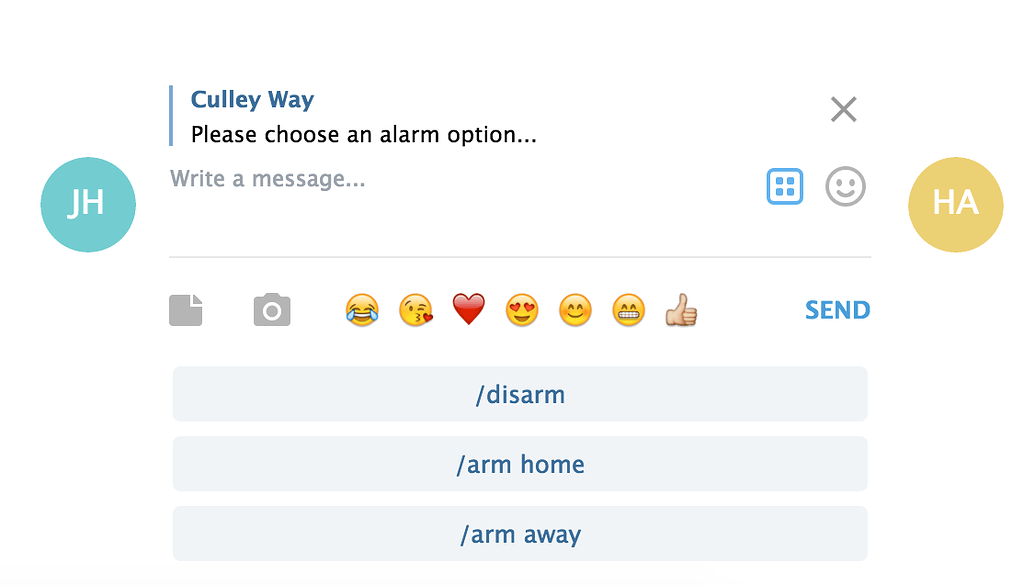The height and width of the screenshot is (585, 1035).
Task: Insert the heart-eyes emoji shortcut
Action: [522, 310]
